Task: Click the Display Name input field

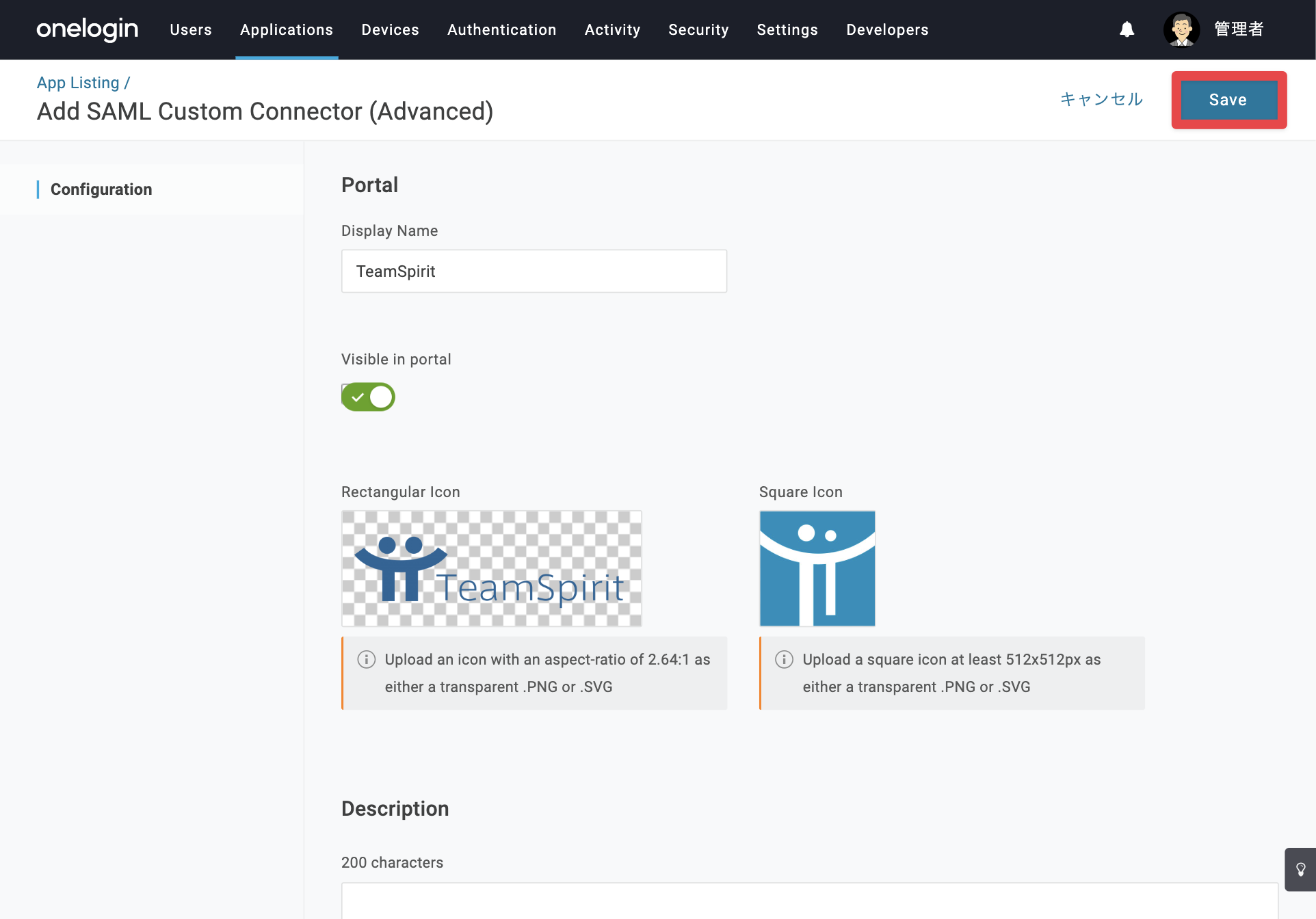Action: coord(534,271)
